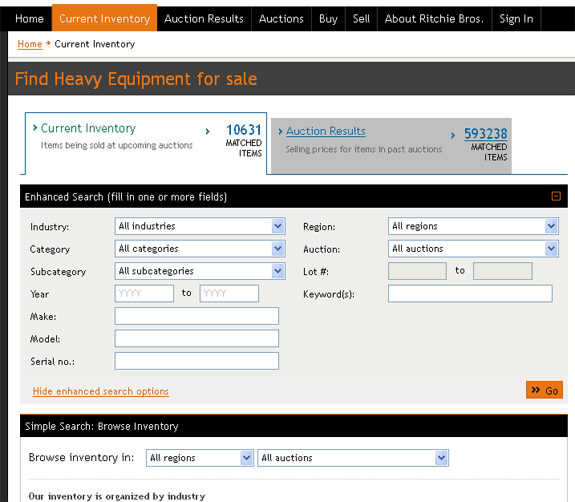Submit search with the Go button
Image resolution: width=575 pixels, height=502 pixels.
(544, 390)
